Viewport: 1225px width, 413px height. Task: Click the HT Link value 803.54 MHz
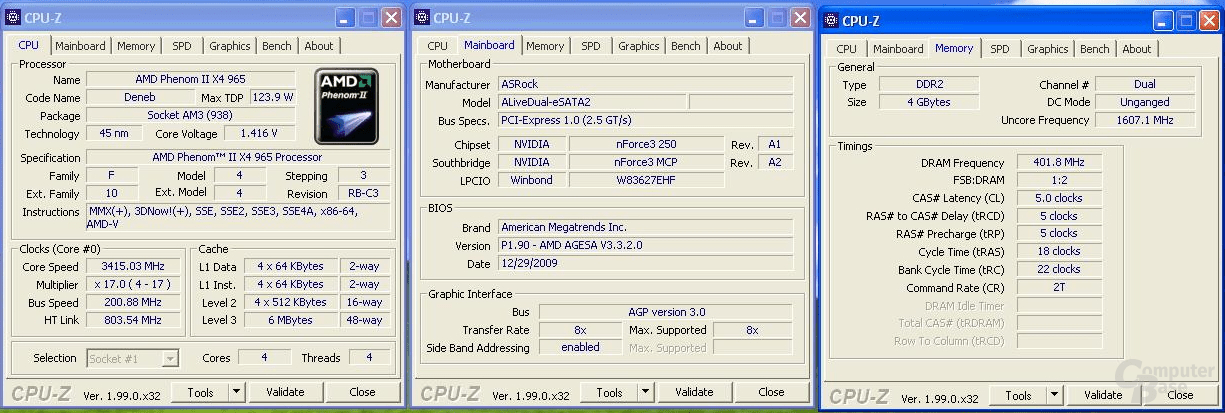click(132, 320)
